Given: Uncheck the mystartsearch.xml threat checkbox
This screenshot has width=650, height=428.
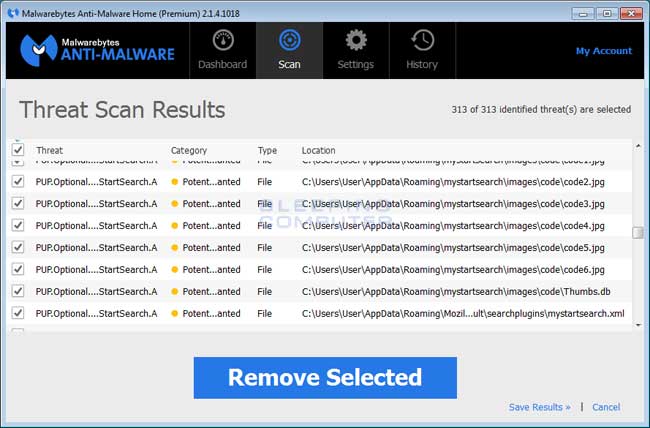Looking at the screenshot, I should [18, 313].
